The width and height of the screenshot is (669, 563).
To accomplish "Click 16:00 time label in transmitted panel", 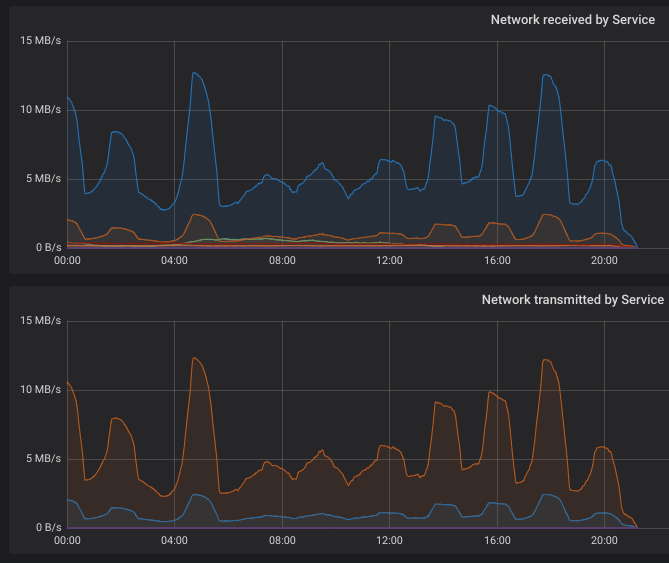I will click(497, 540).
